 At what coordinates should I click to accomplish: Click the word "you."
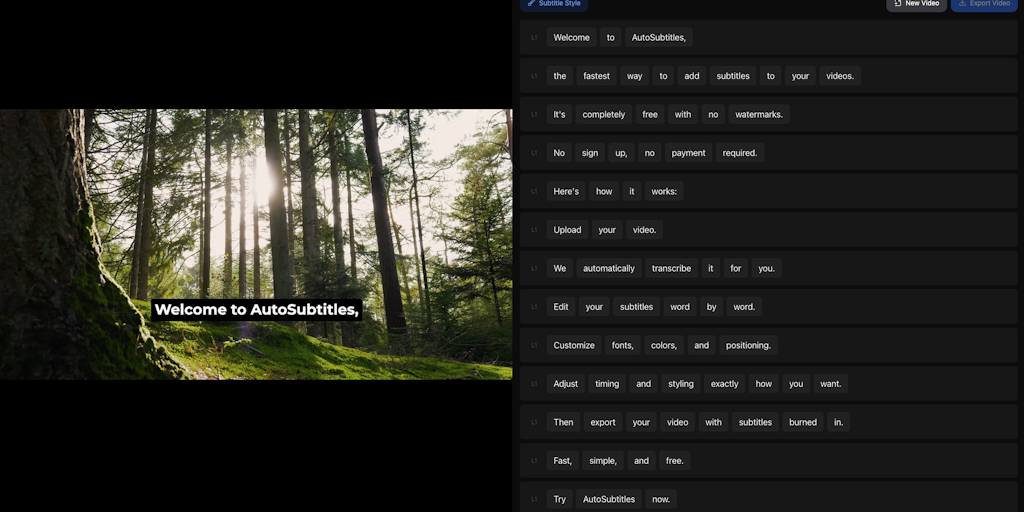767,268
